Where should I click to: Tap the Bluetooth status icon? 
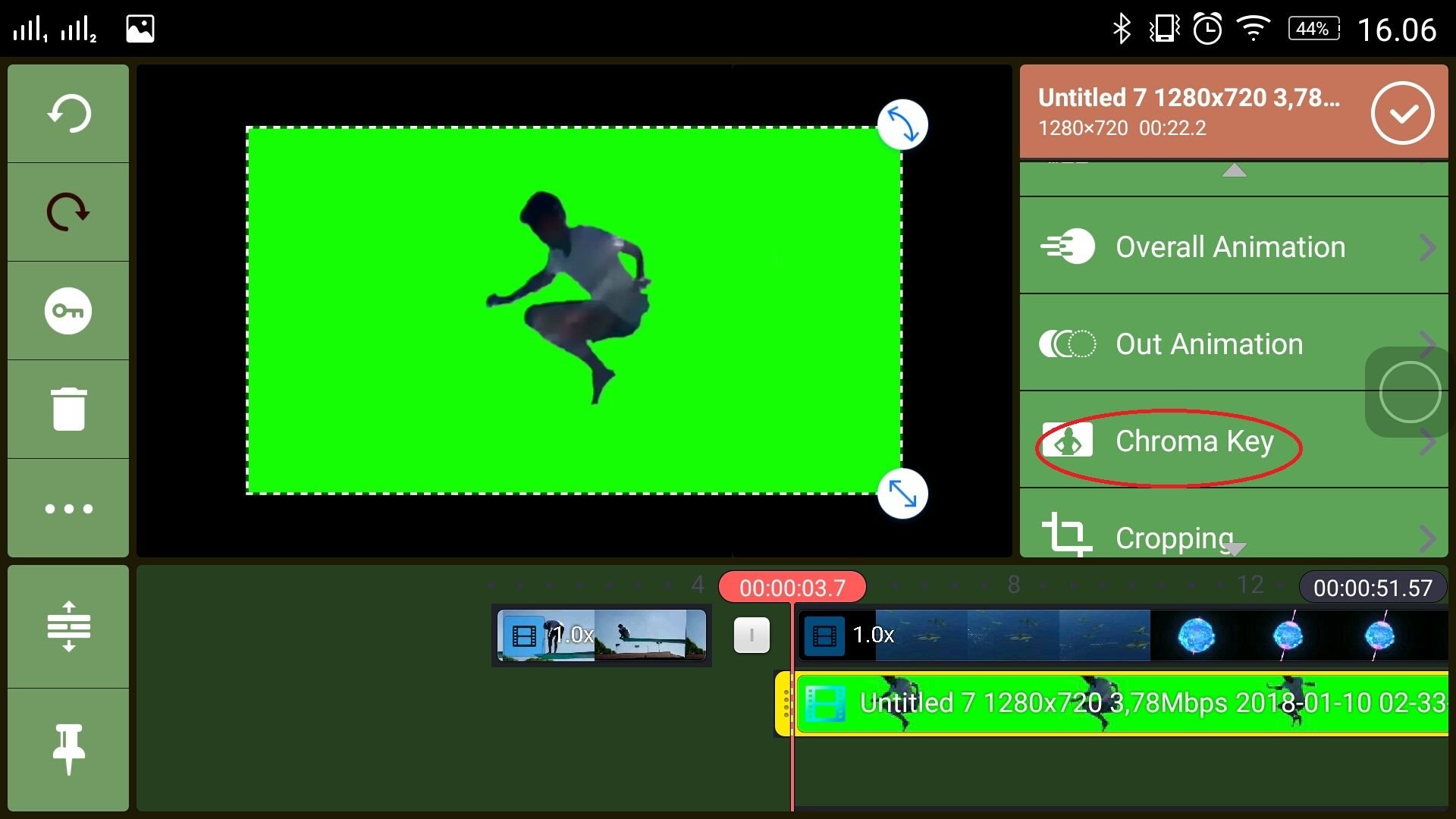(1121, 29)
